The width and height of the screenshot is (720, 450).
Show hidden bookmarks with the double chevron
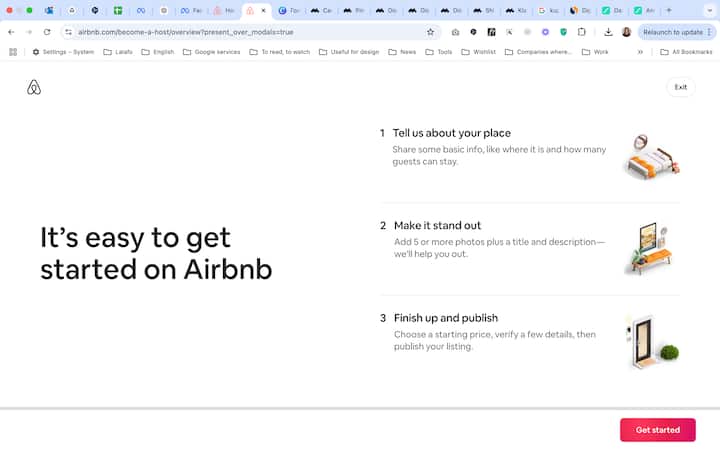click(640, 52)
